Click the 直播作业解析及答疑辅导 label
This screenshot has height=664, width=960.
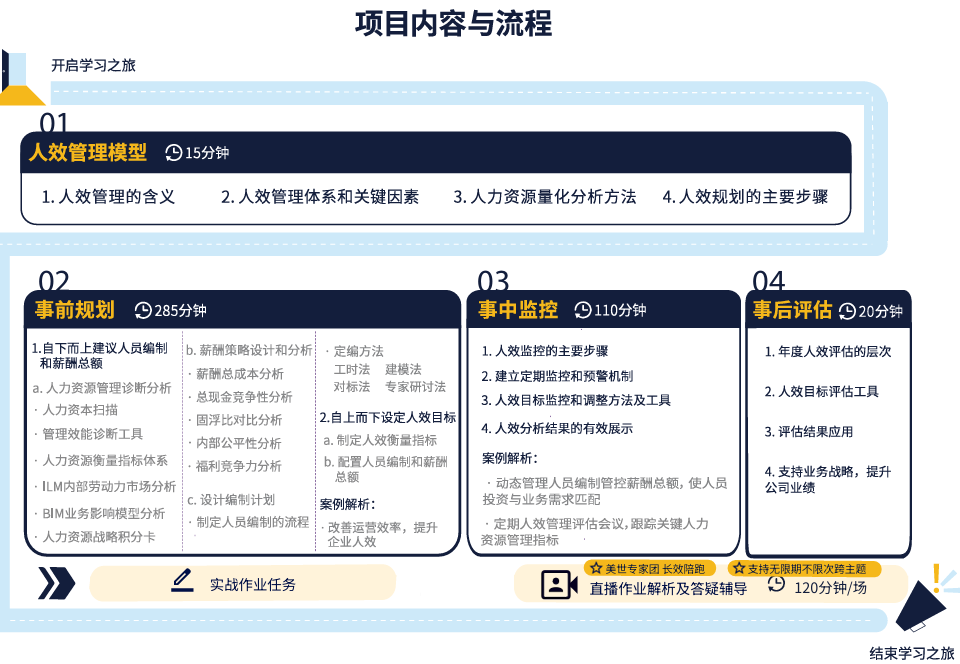tap(668, 589)
